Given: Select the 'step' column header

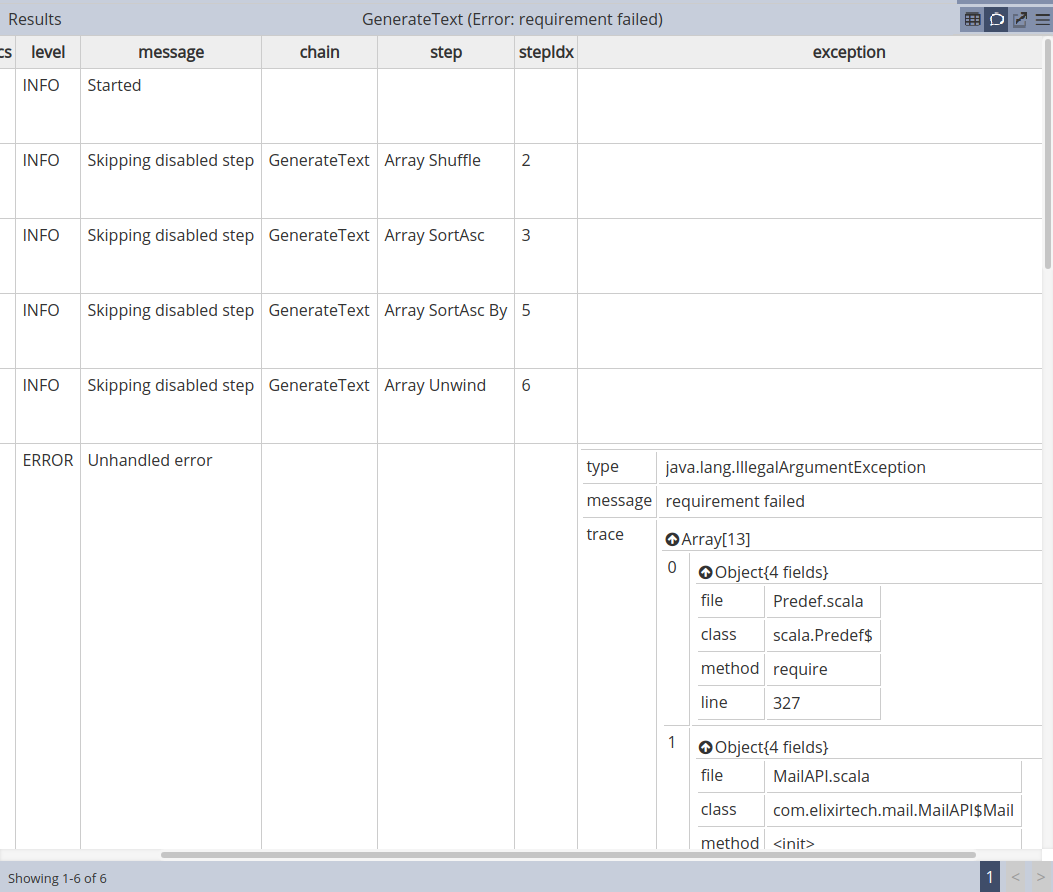Looking at the screenshot, I should coord(445,52).
